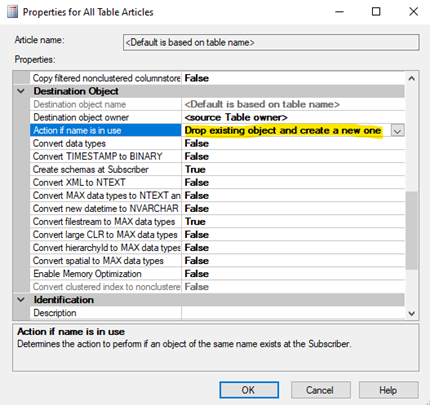Dismiss the dialog with Cancel

[321, 390]
